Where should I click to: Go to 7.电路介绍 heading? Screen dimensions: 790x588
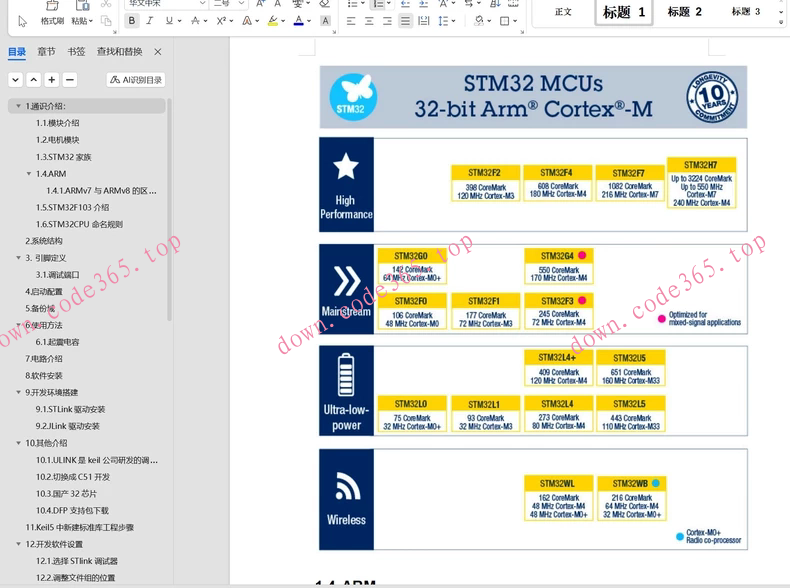click(44, 359)
